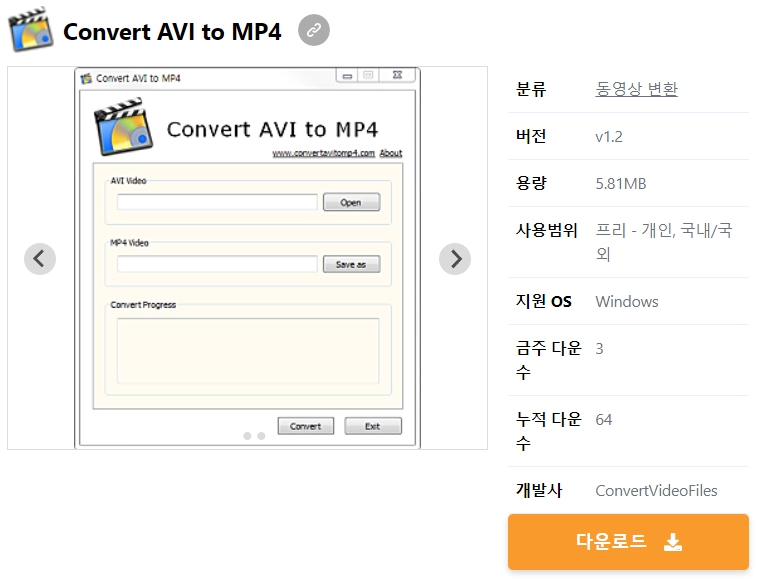
Task: Show the next screenshot with right arrow
Action: [x=455, y=259]
